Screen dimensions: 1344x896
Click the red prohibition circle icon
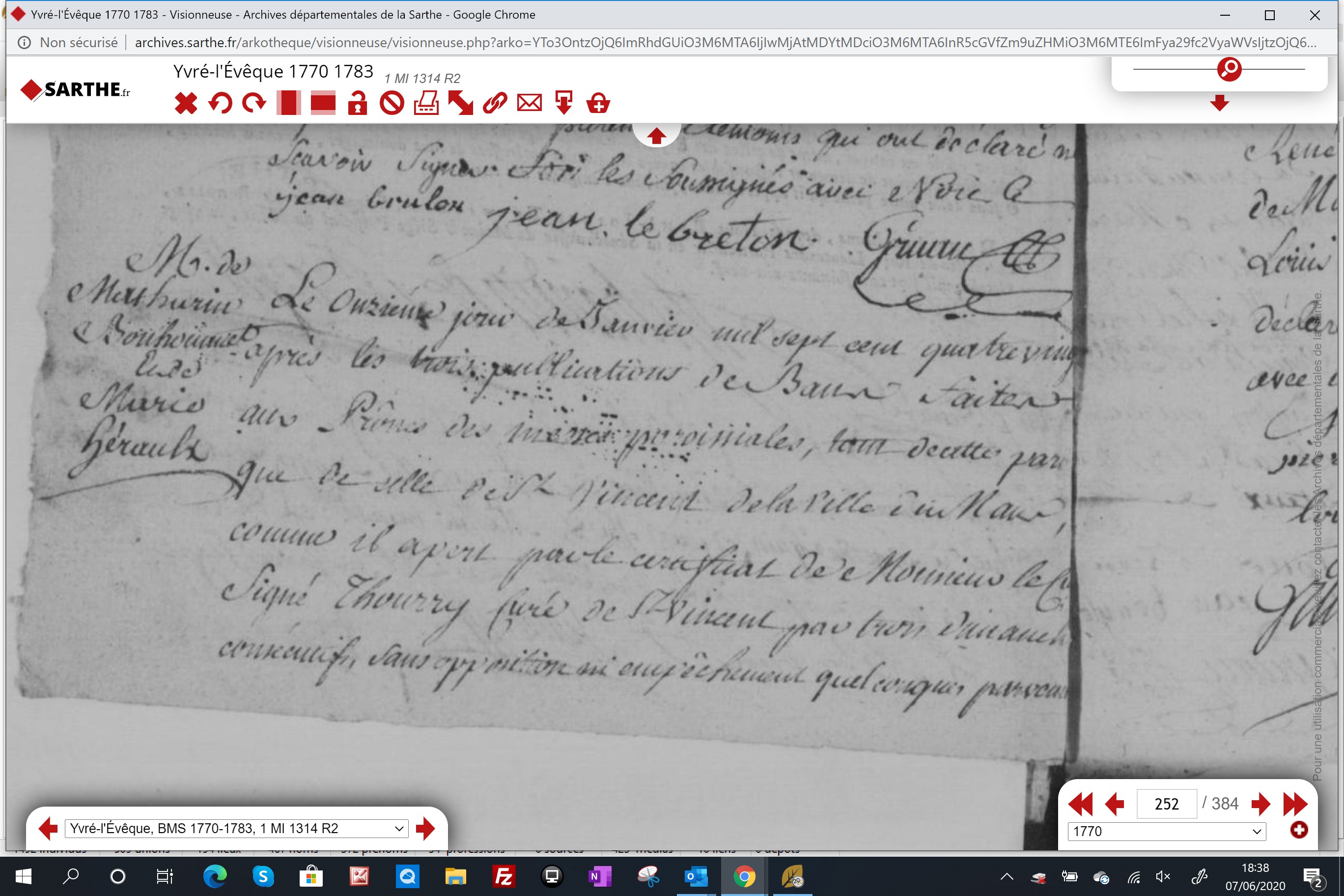pos(392,104)
